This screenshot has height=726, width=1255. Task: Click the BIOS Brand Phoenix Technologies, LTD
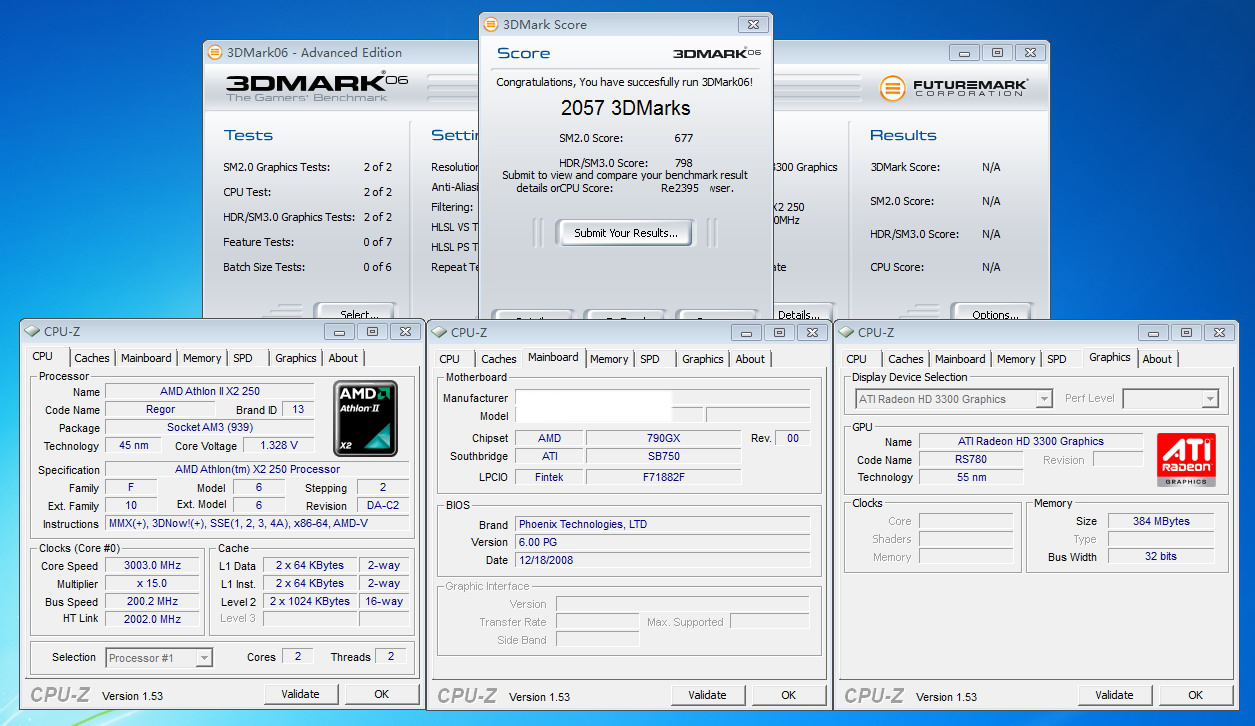662,524
